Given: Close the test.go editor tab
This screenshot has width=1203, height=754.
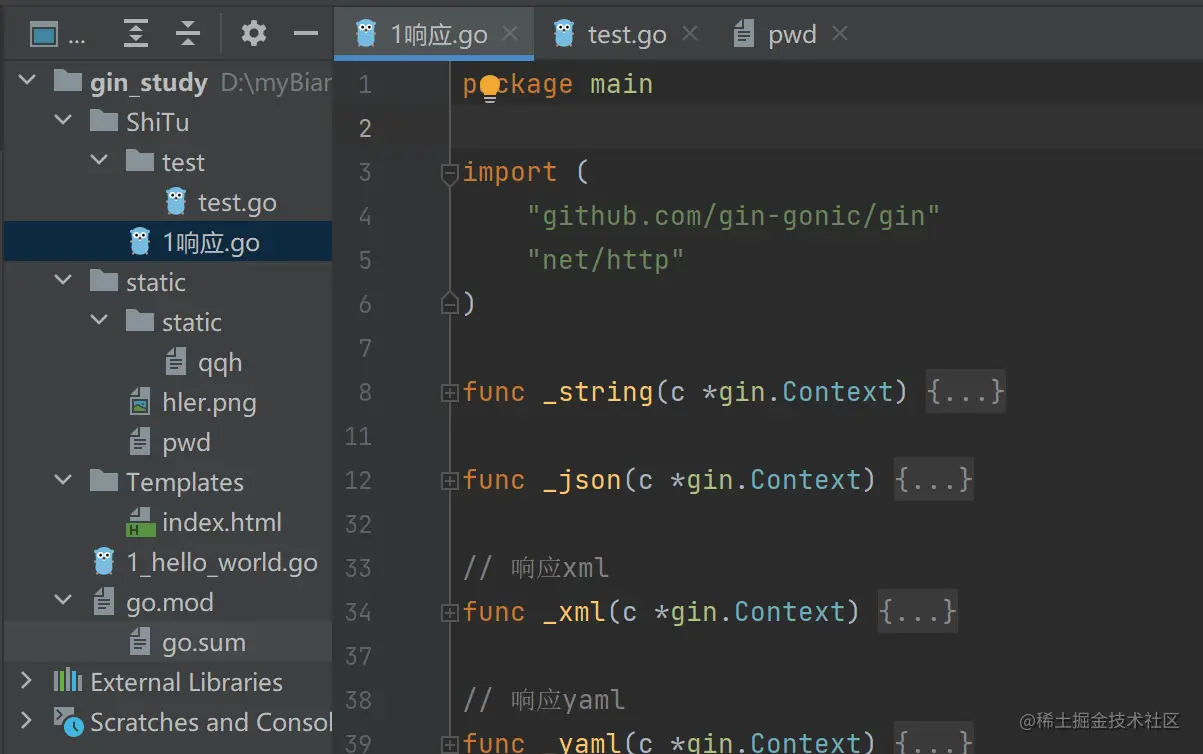Looking at the screenshot, I should coord(689,34).
